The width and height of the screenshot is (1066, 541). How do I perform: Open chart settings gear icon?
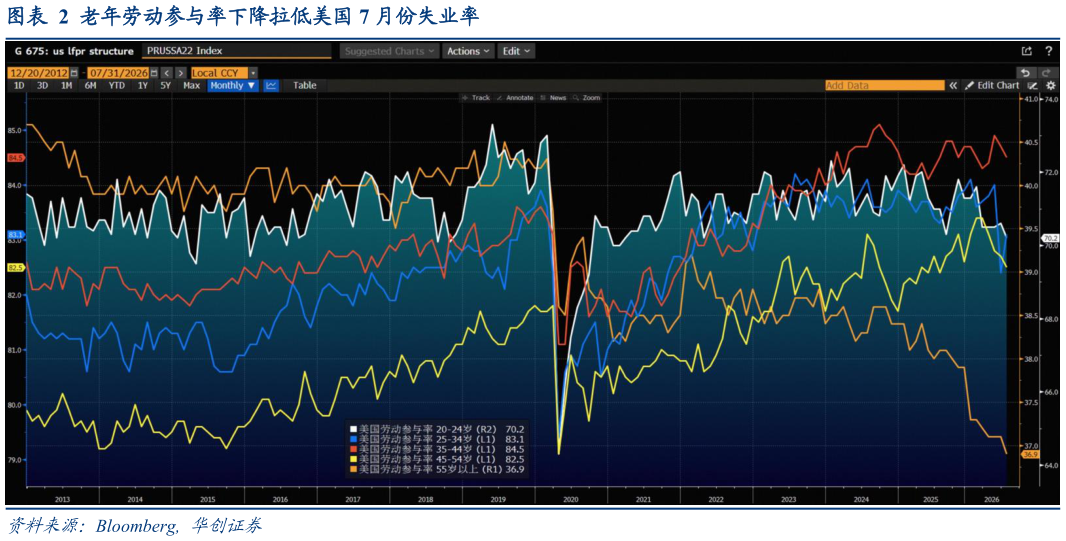[1050, 86]
